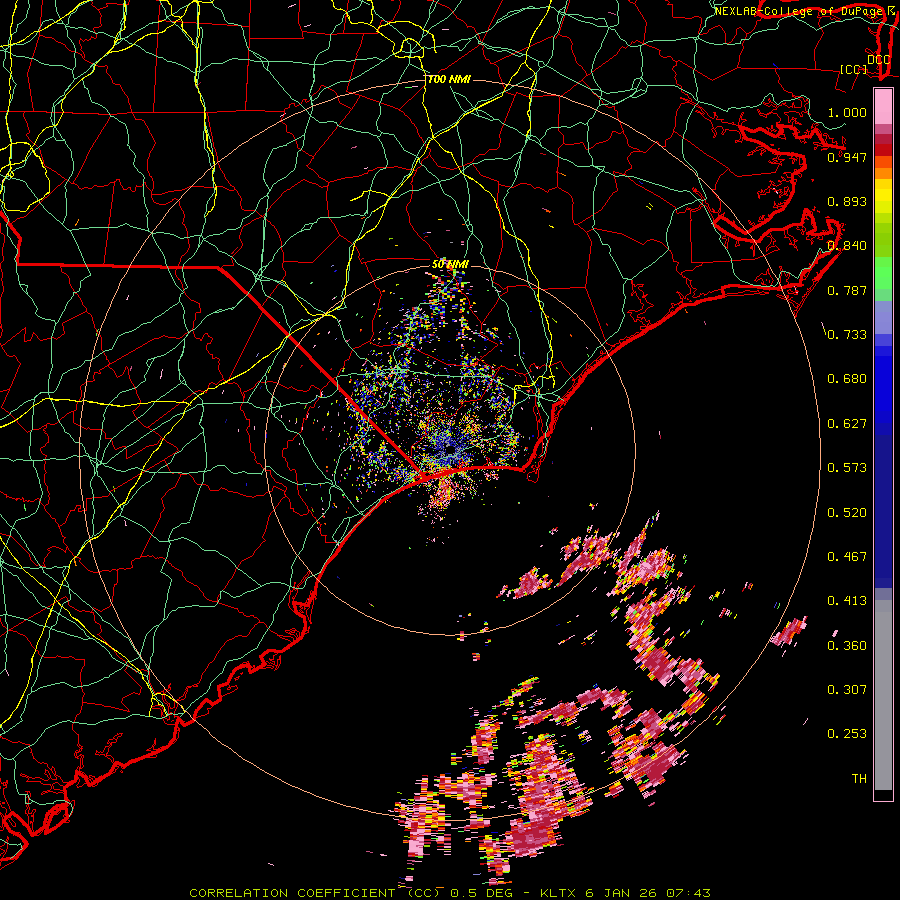Select the 0.573 legend value
Screen dimensions: 900x900
click(847, 468)
